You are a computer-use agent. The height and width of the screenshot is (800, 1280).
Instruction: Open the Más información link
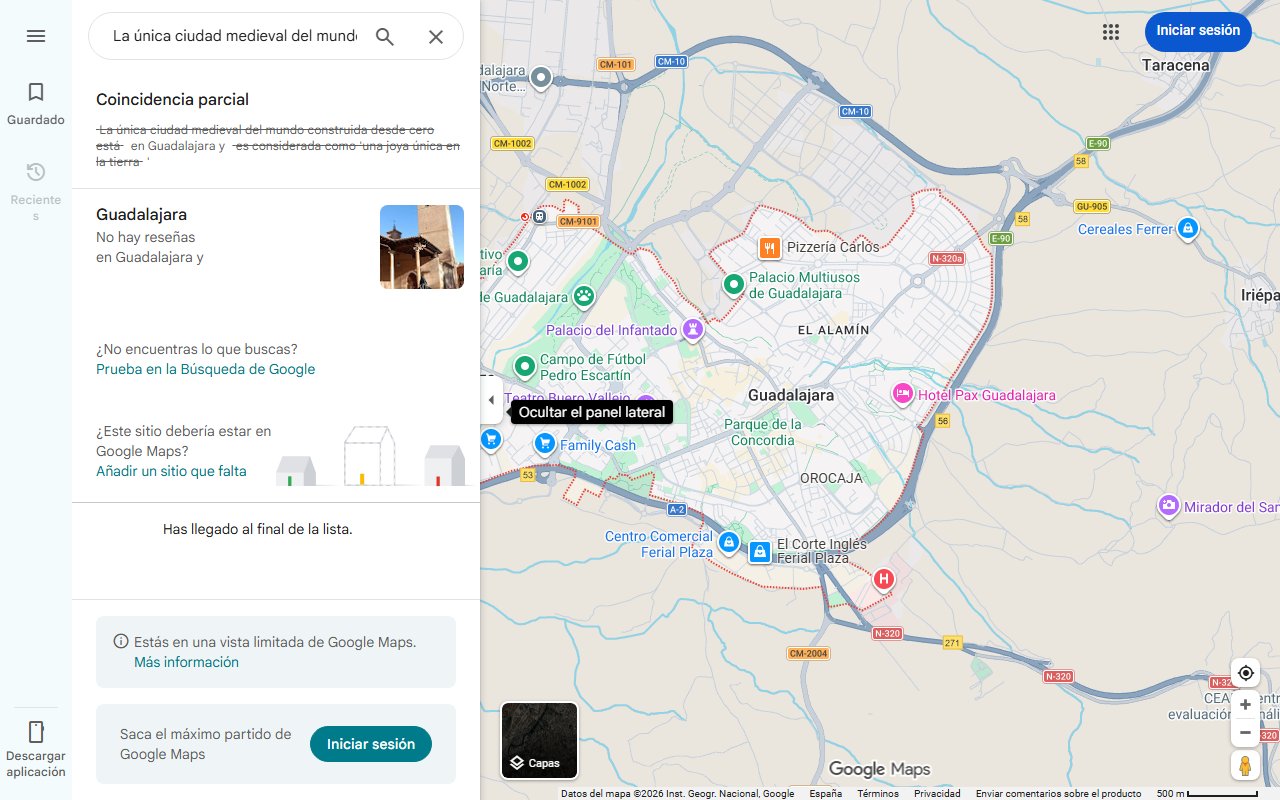point(186,662)
